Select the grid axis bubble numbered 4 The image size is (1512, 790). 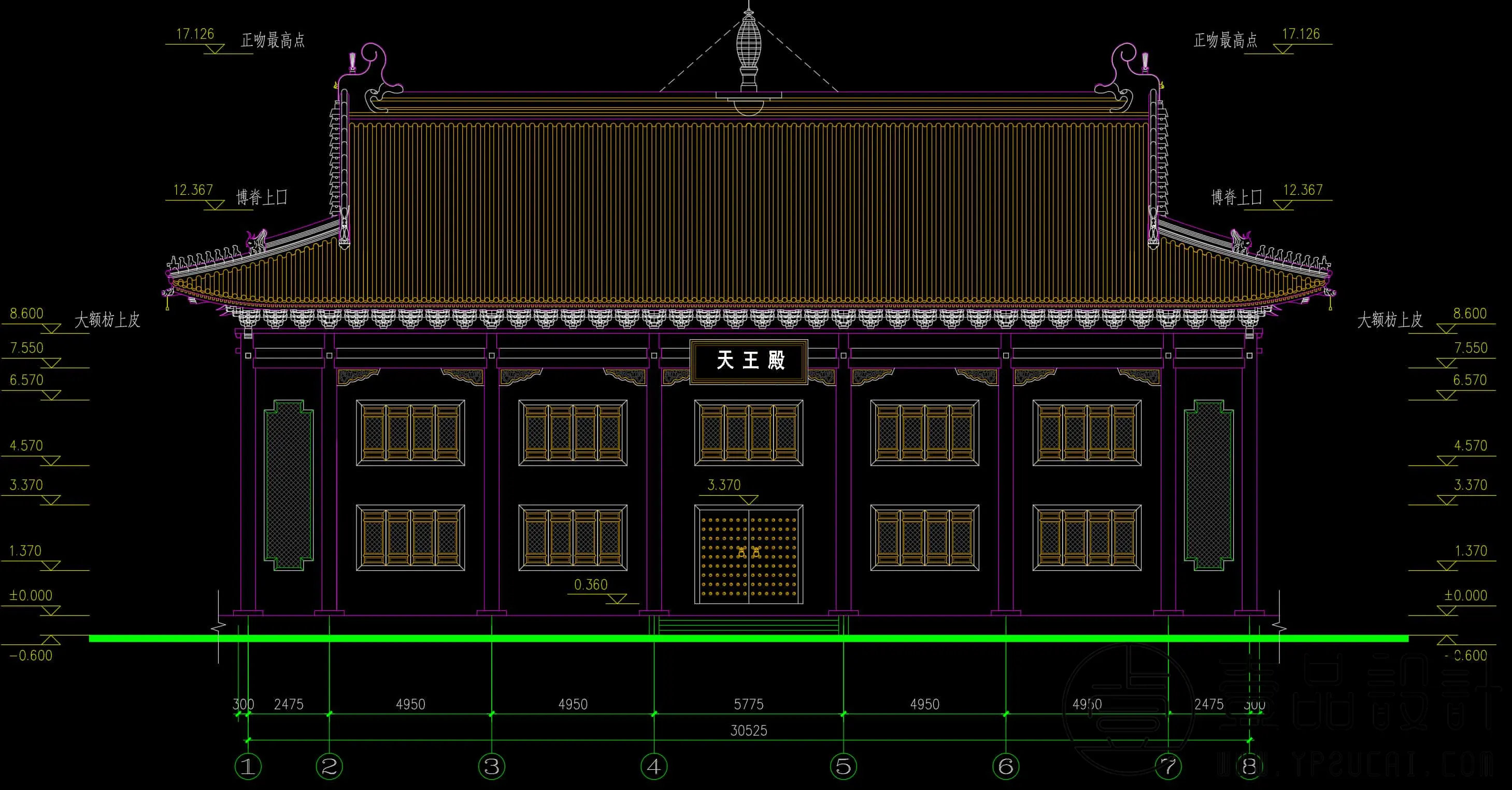pos(654,766)
